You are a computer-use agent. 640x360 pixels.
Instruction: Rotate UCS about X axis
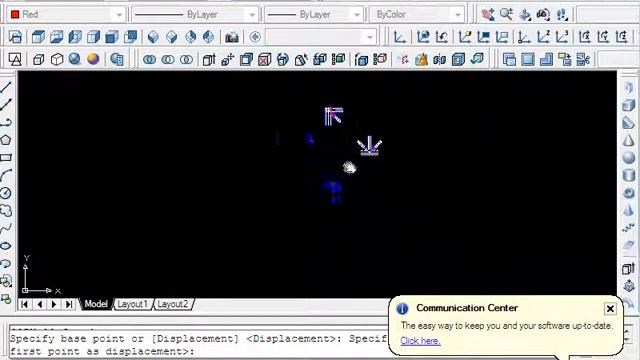point(584,37)
